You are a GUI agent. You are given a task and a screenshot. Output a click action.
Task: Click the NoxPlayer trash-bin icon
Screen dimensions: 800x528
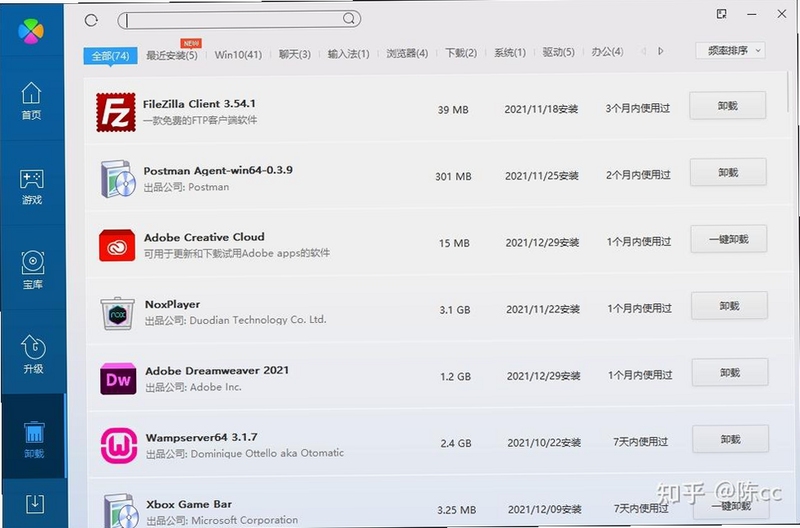tap(118, 313)
